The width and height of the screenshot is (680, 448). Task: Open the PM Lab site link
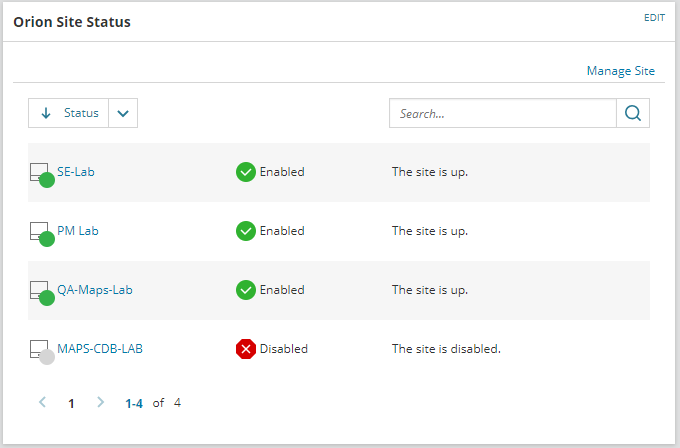coord(78,231)
